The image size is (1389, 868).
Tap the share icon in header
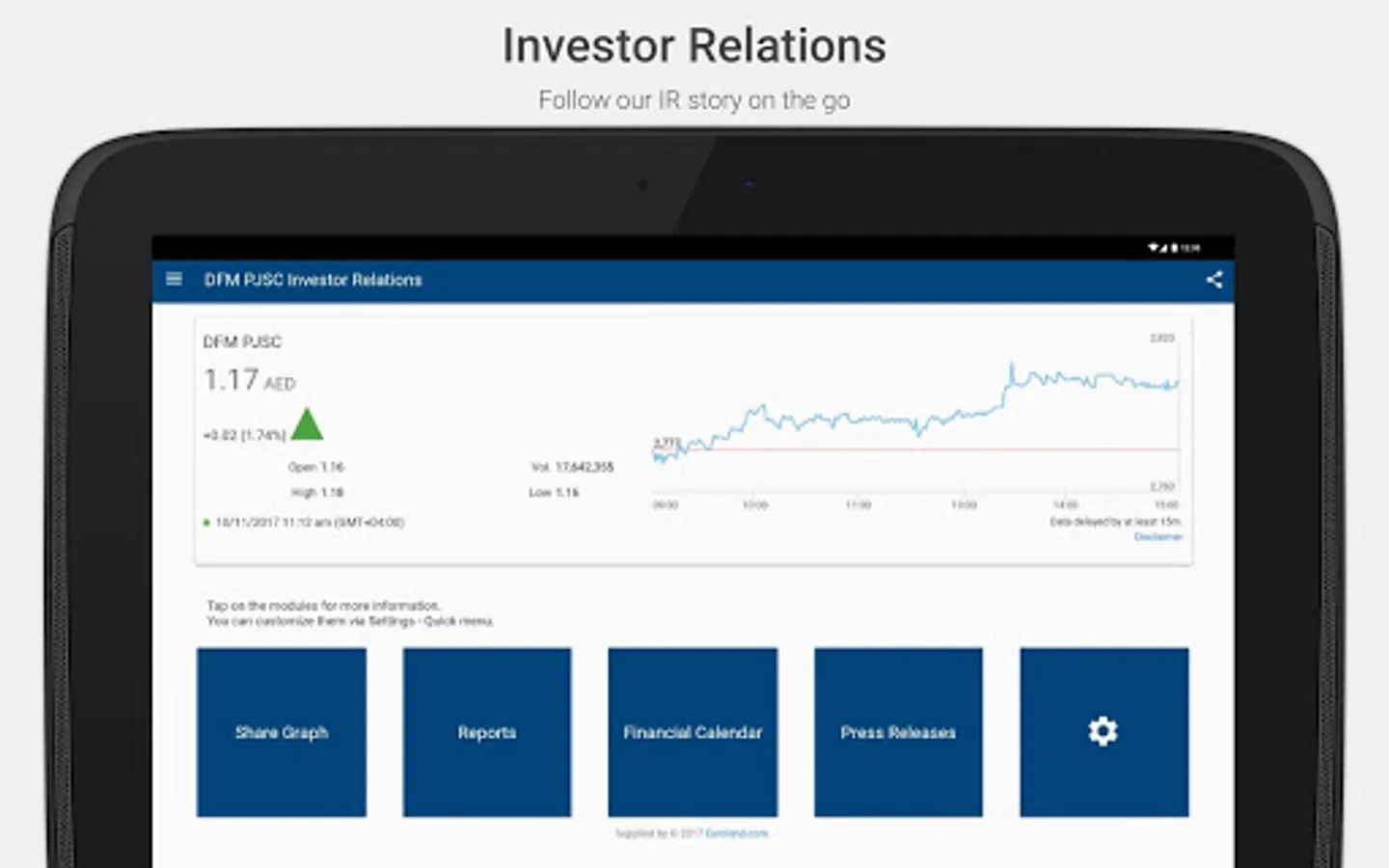[x=1214, y=280]
